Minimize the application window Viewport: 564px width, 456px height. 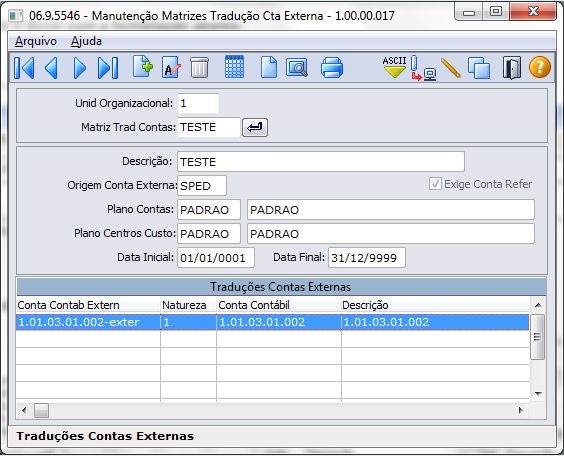click(x=468, y=12)
